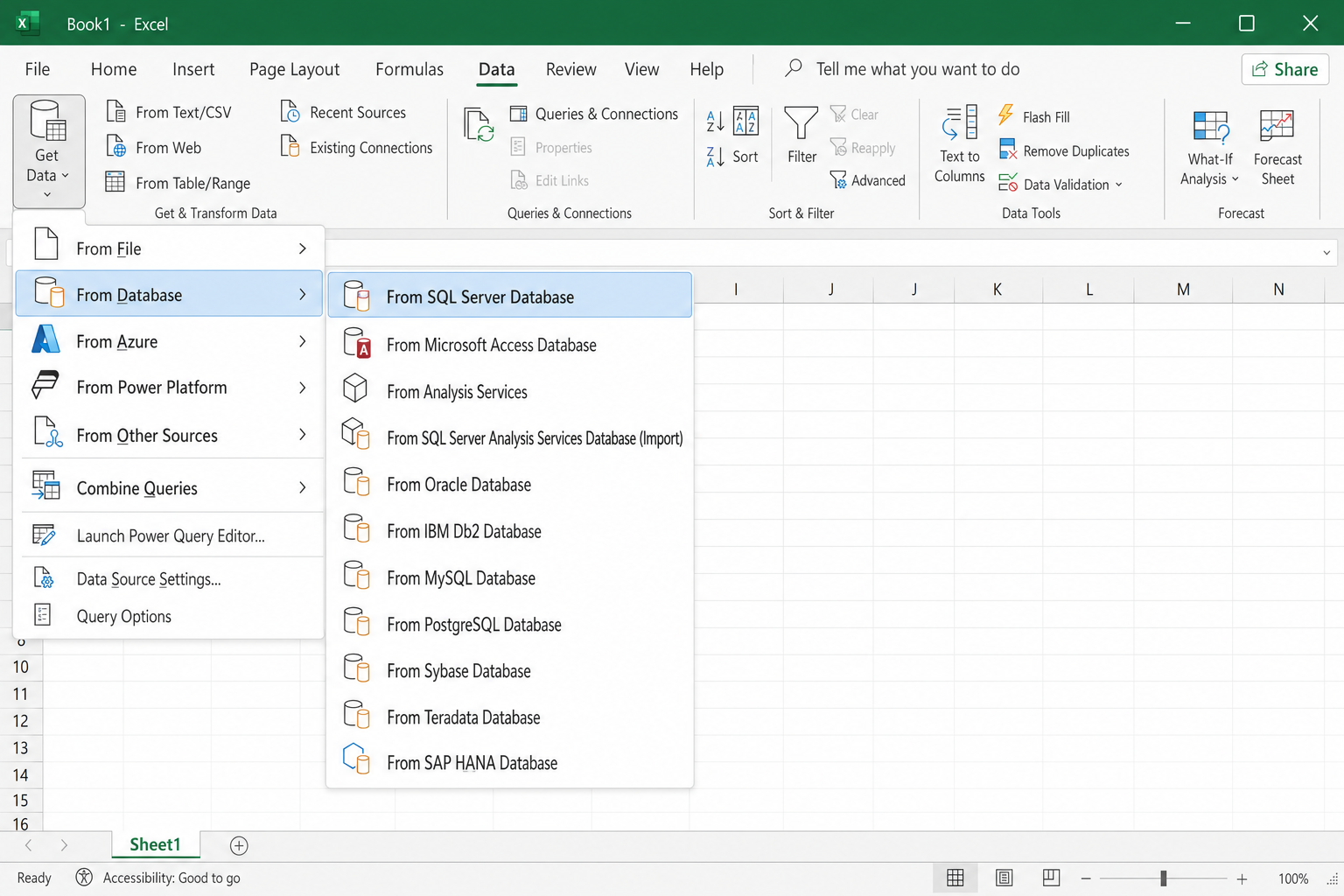Image resolution: width=1344 pixels, height=896 pixels.
Task: Expand the From Power Platform submenu
Action: [x=170, y=387]
